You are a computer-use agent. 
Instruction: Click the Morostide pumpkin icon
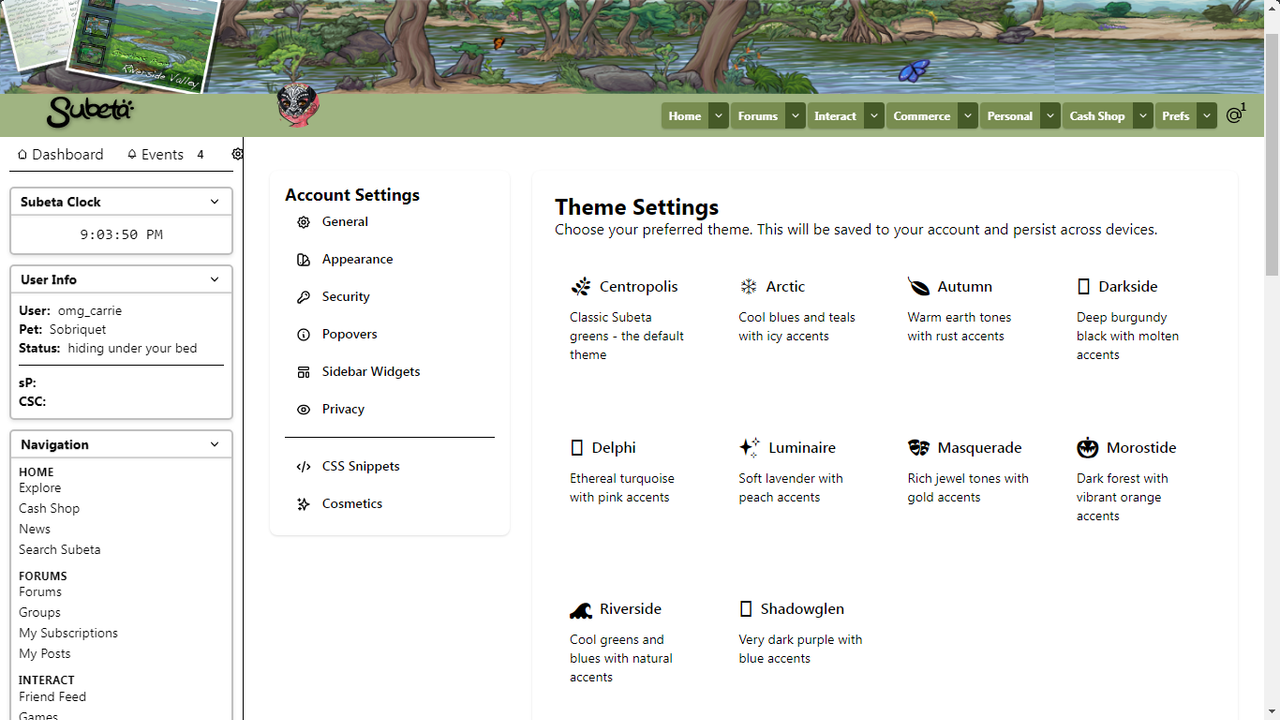point(1088,447)
